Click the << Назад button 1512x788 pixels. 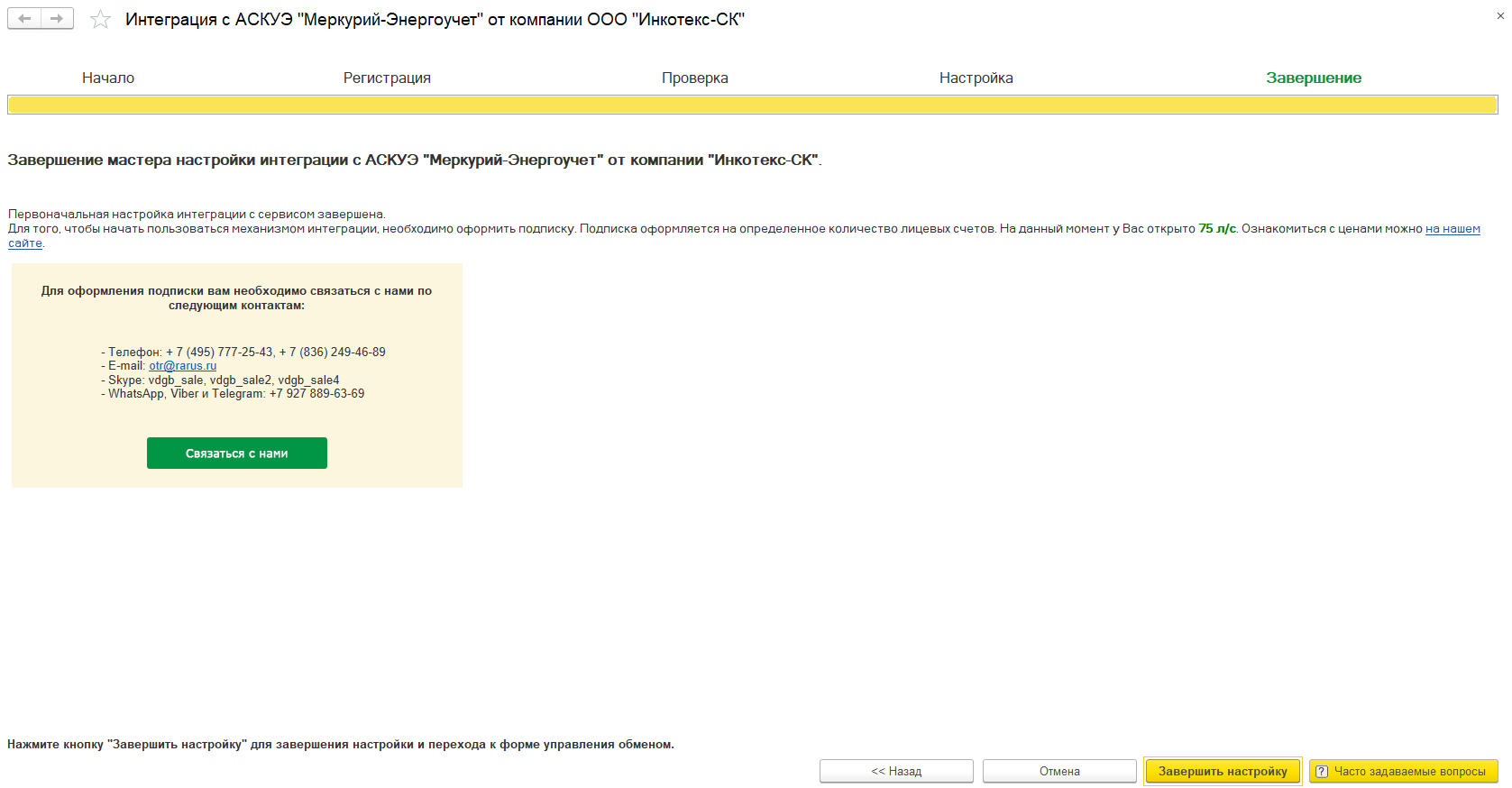pyautogui.click(x=896, y=771)
